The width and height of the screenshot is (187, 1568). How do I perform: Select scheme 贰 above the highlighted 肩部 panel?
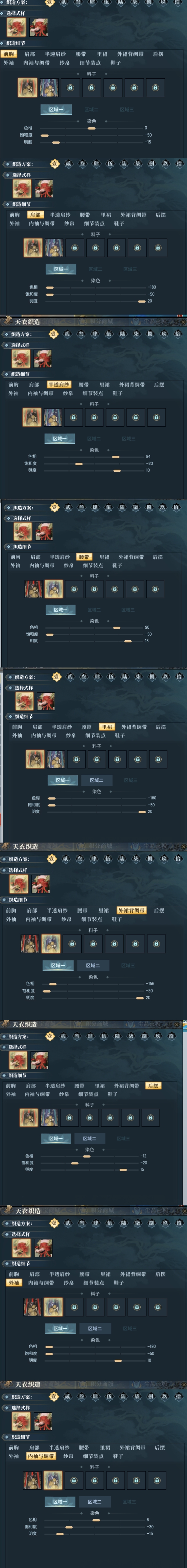click(68, 164)
